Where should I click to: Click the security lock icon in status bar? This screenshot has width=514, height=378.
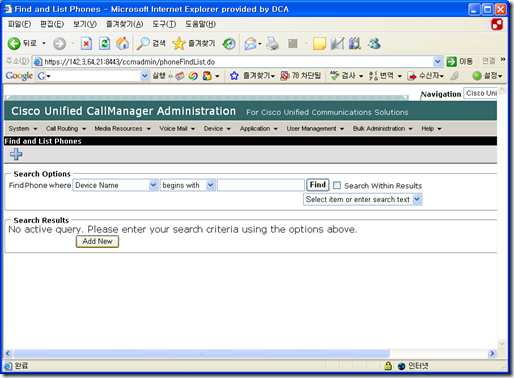pos(388,366)
